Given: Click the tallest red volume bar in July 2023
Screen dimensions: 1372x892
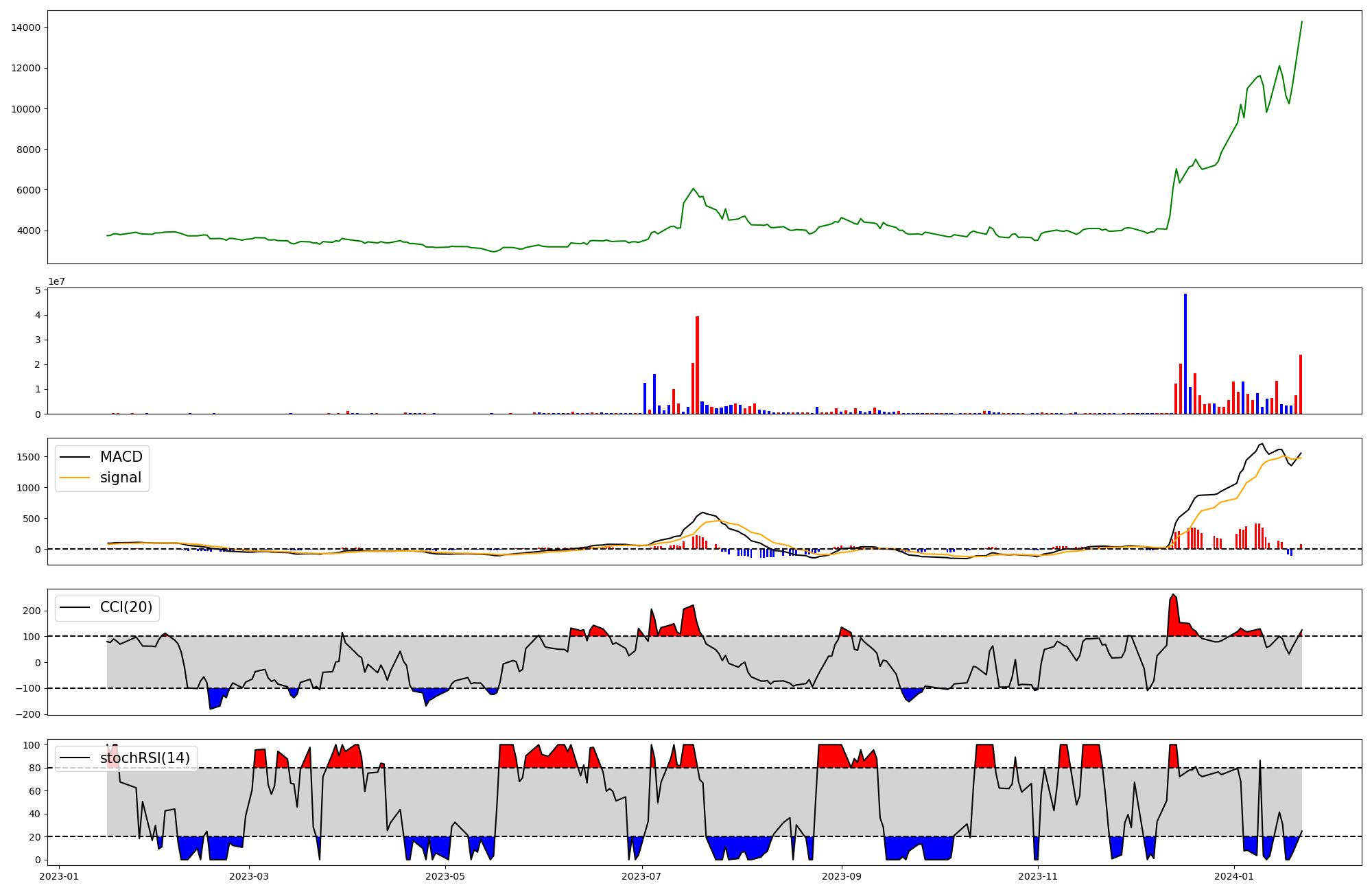Looking at the screenshot, I should click(x=697, y=364).
